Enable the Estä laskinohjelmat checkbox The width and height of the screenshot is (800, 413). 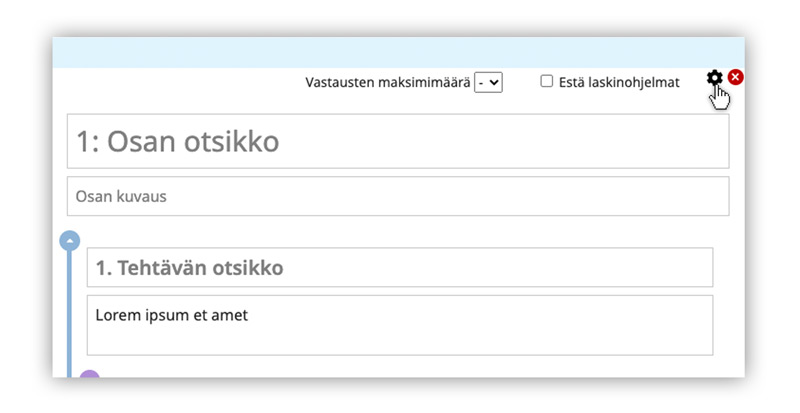(x=547, y=82)
